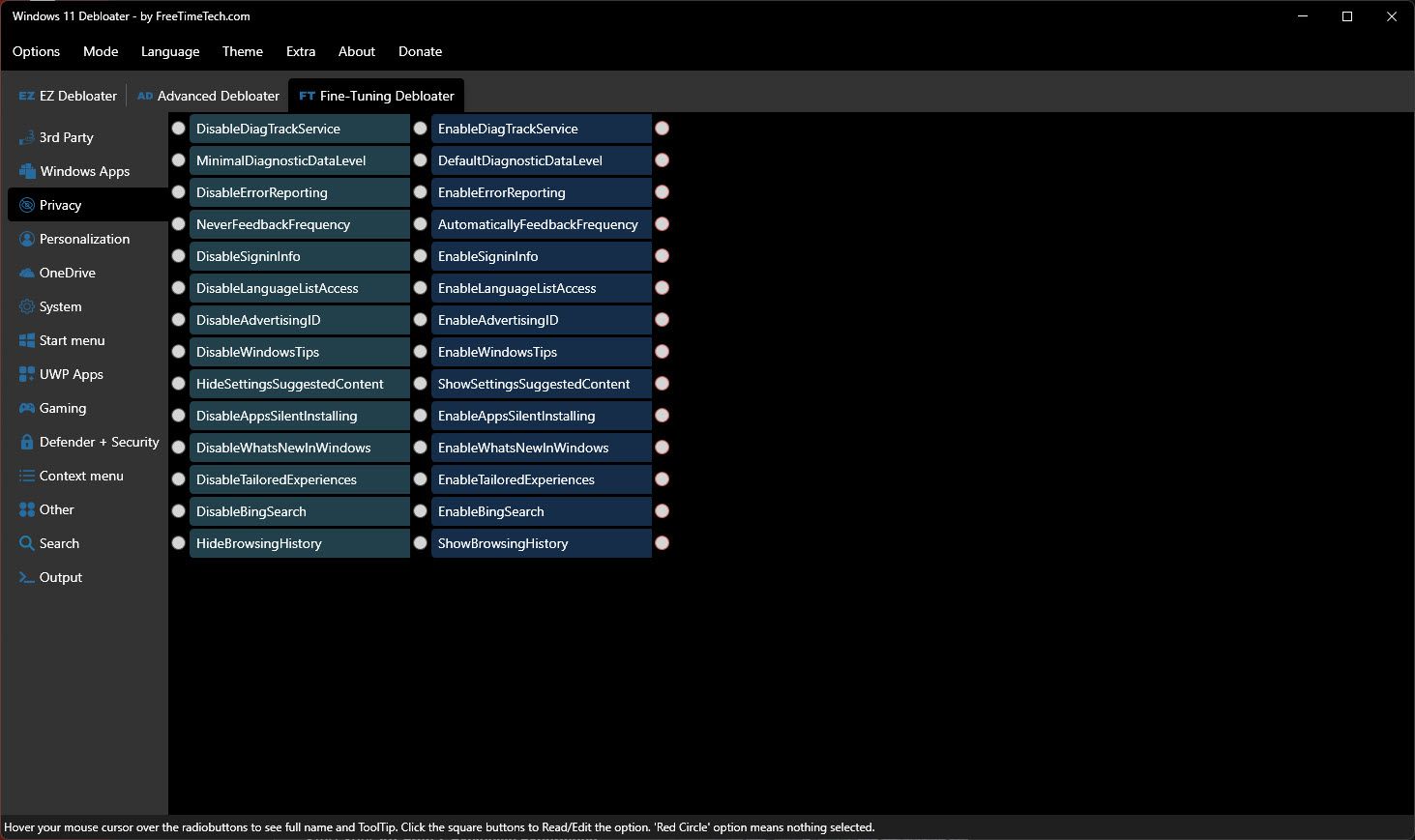Viewport: 1415px width, 840px height.
Task: Click the EnableTailoredExperiences button
Action: [x=542, y=479]
